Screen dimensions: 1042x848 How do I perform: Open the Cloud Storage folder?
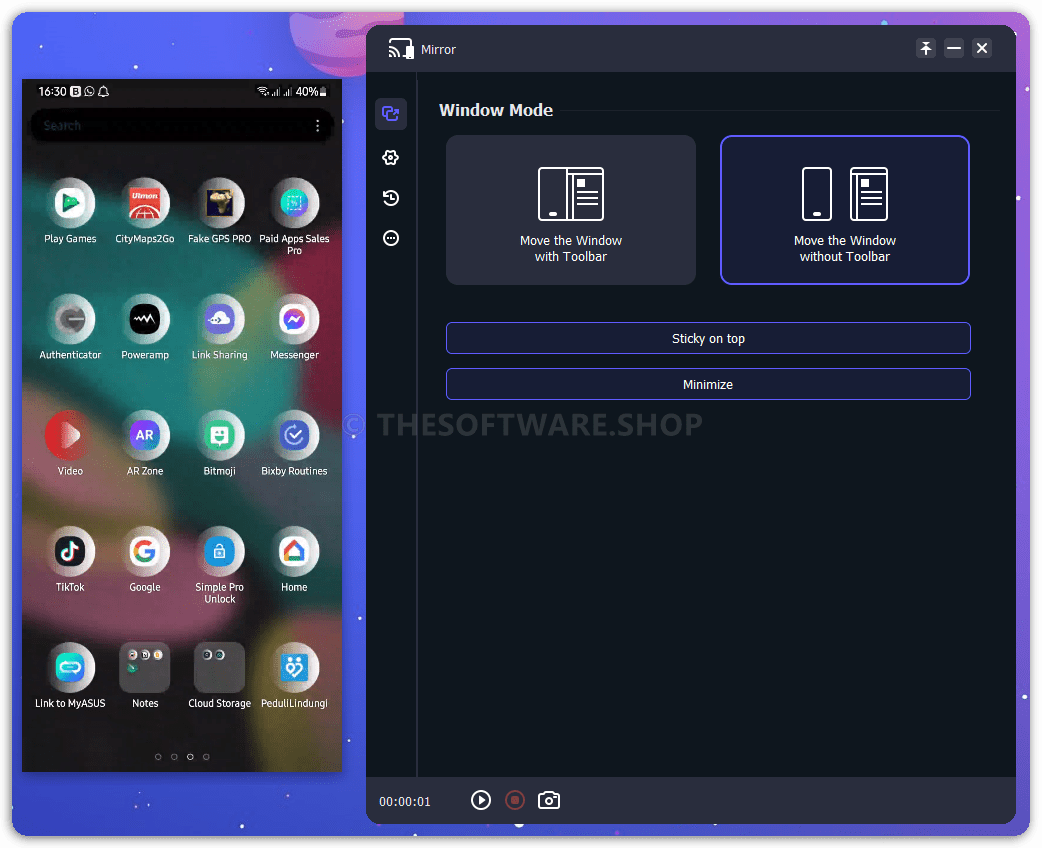point(219,668)
